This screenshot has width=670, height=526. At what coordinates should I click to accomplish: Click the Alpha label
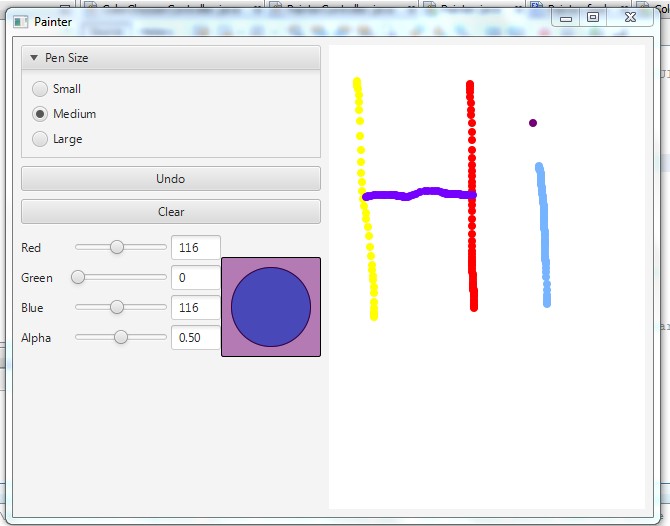(36, 338)
